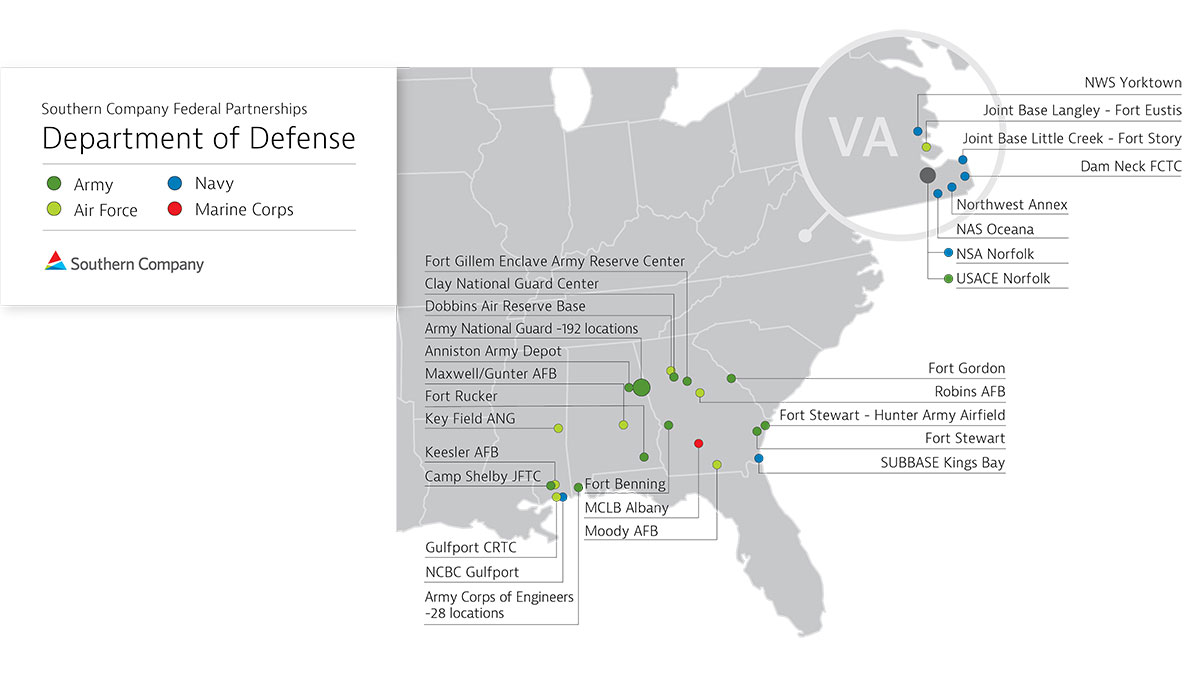This screenshot has height=676, width=1200.
Task: Select the Dam Neck FCTC label
Action: [x=1130, y=166]
